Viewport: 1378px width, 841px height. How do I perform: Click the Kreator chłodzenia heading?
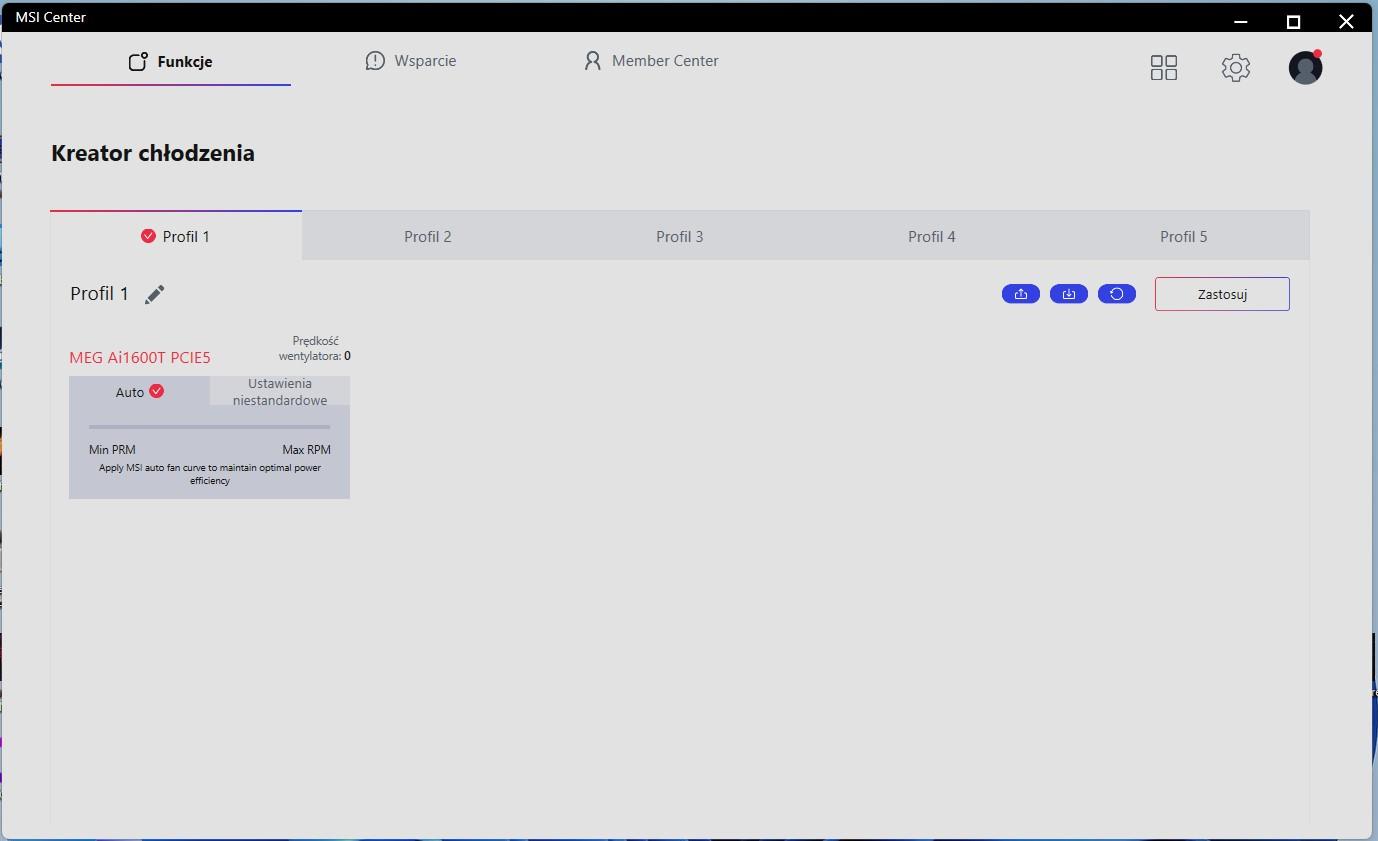pyautogui.click(x=153, y=153)
